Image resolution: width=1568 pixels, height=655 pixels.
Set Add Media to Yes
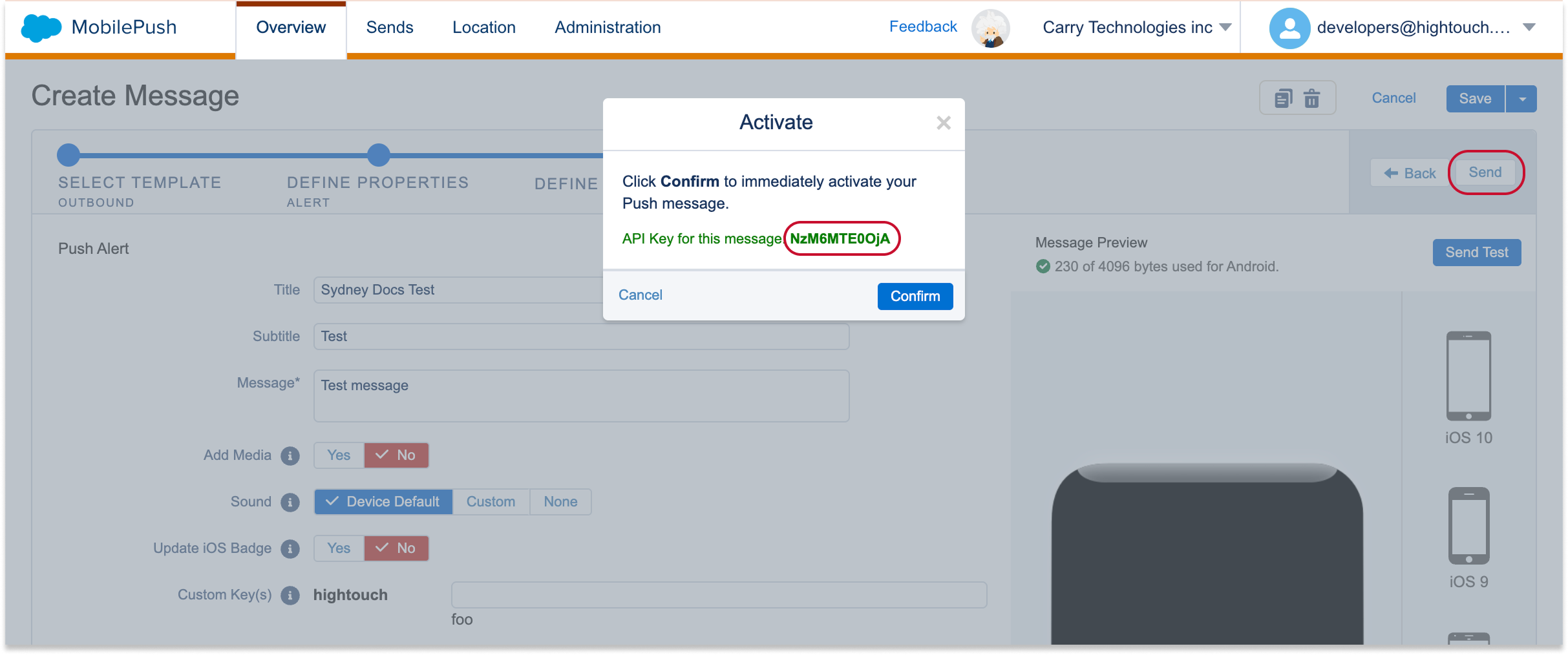339,455
